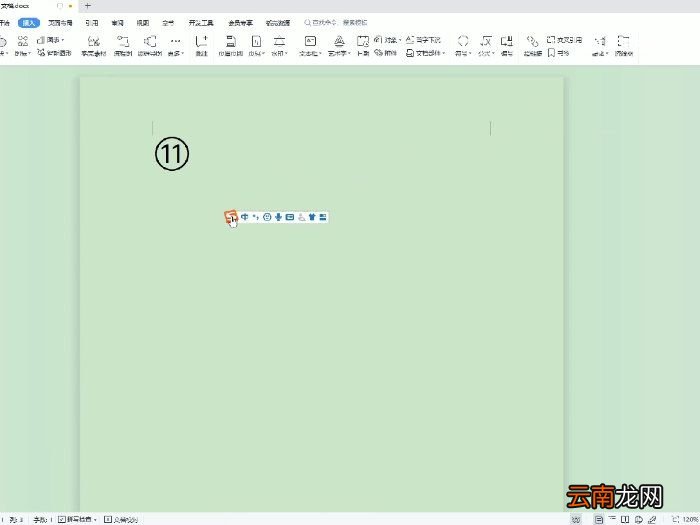The width and height of the screenshot is (700, 525).
Task: Open the Page Layout (页面布局) tab
Action: click(60, 23)
